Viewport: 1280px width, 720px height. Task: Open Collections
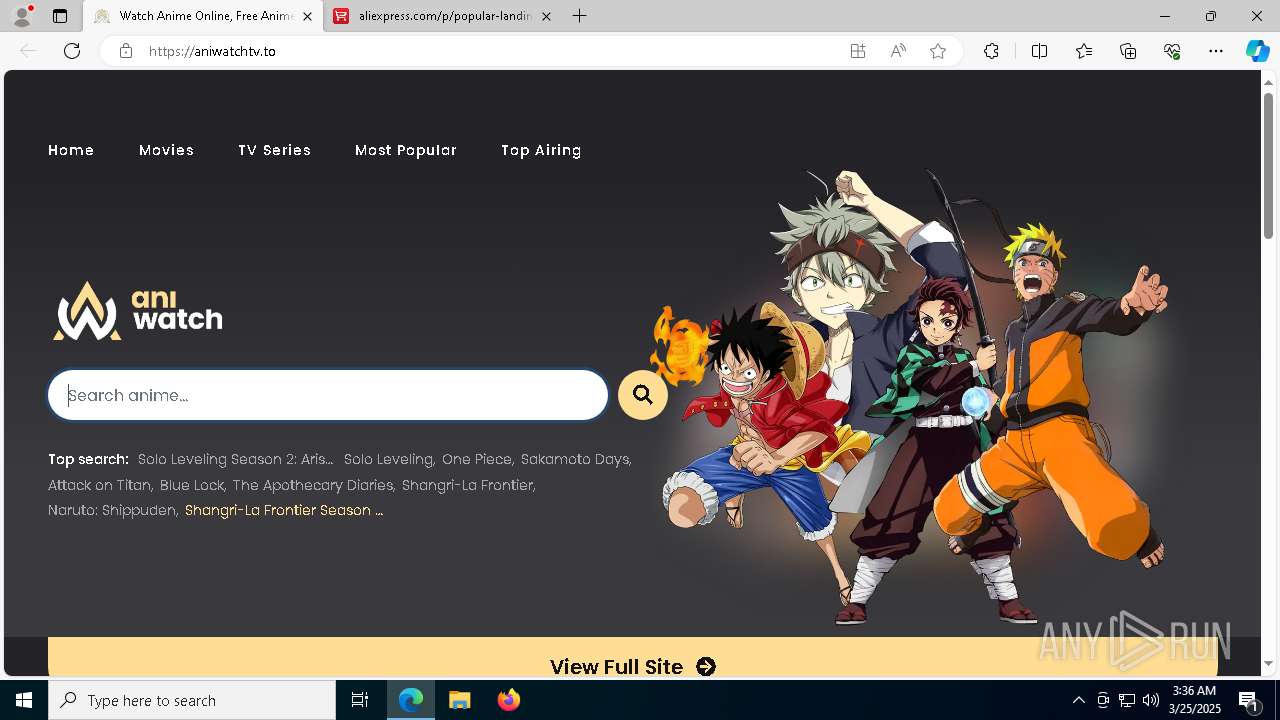click(x=1128, y=51)
